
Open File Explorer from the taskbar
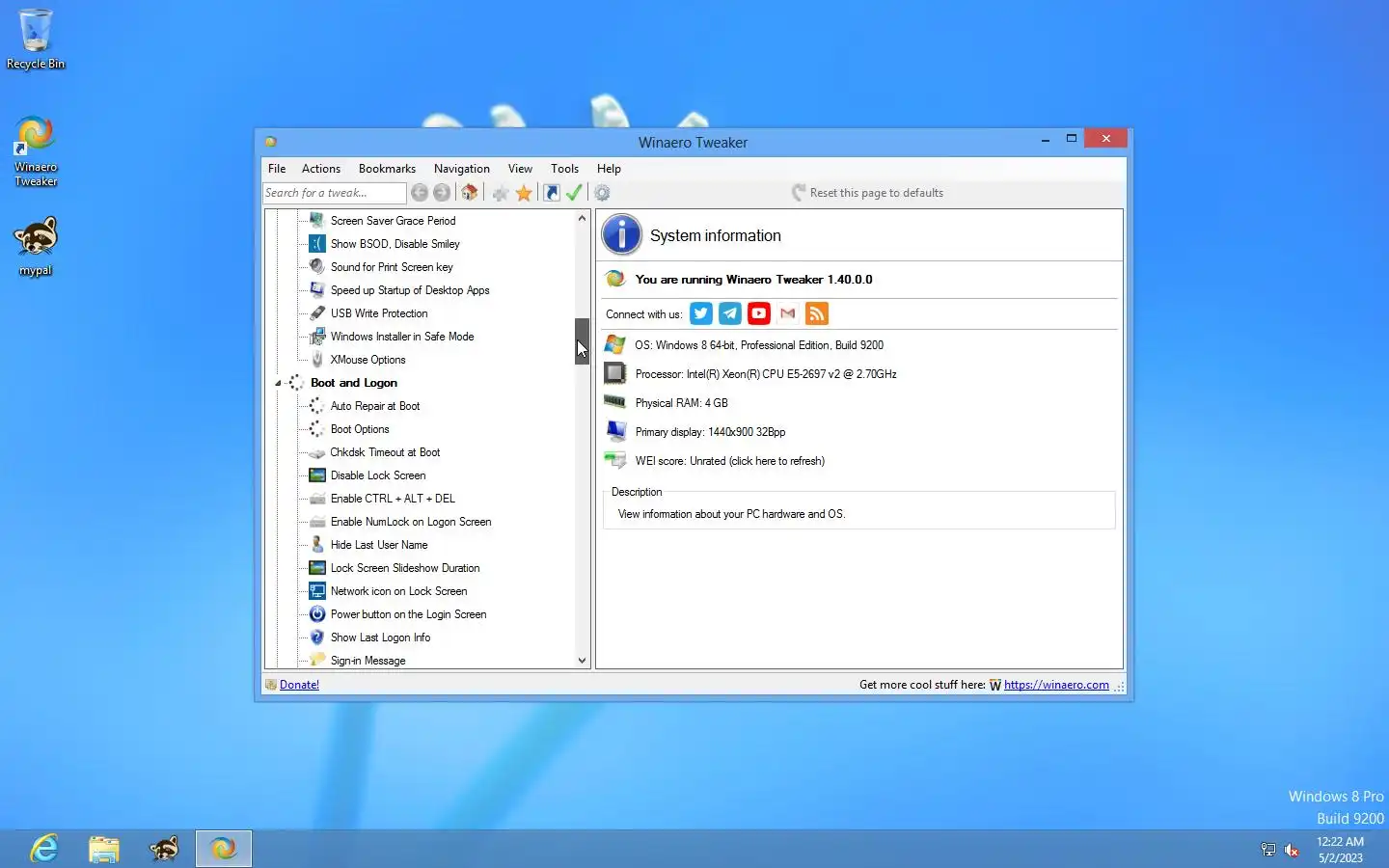[x=104, y=849]
